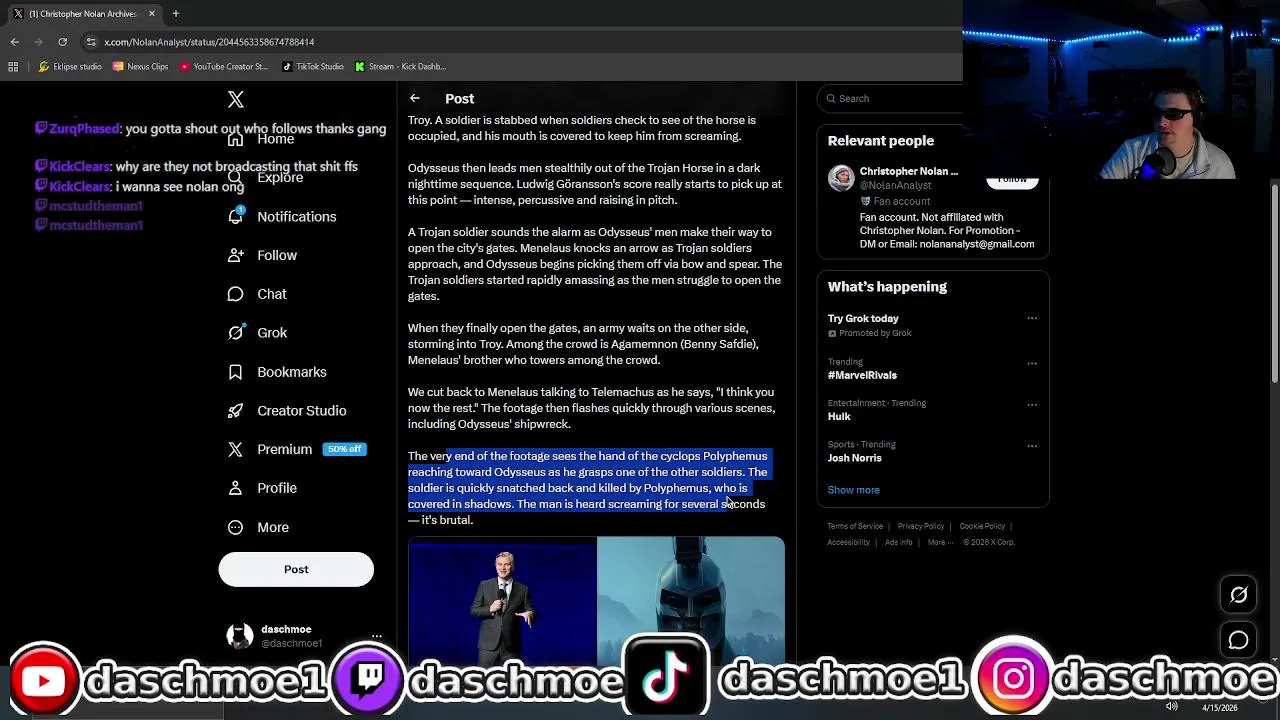Image resolution: width=1280 pixels, height=720 pixels.
Task: Open options for #MarvelRivals trend
Action: [x=1032, y=363]
